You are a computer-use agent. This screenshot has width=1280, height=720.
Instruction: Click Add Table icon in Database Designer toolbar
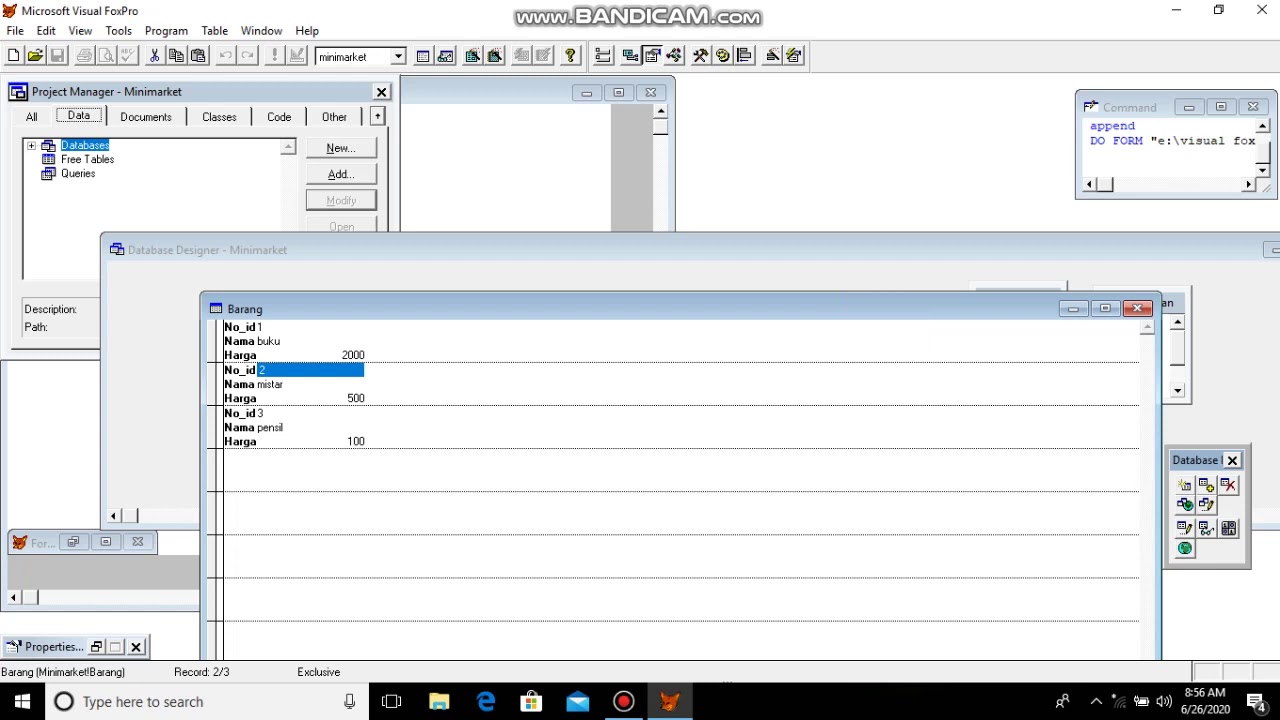tap(1207, 485)
